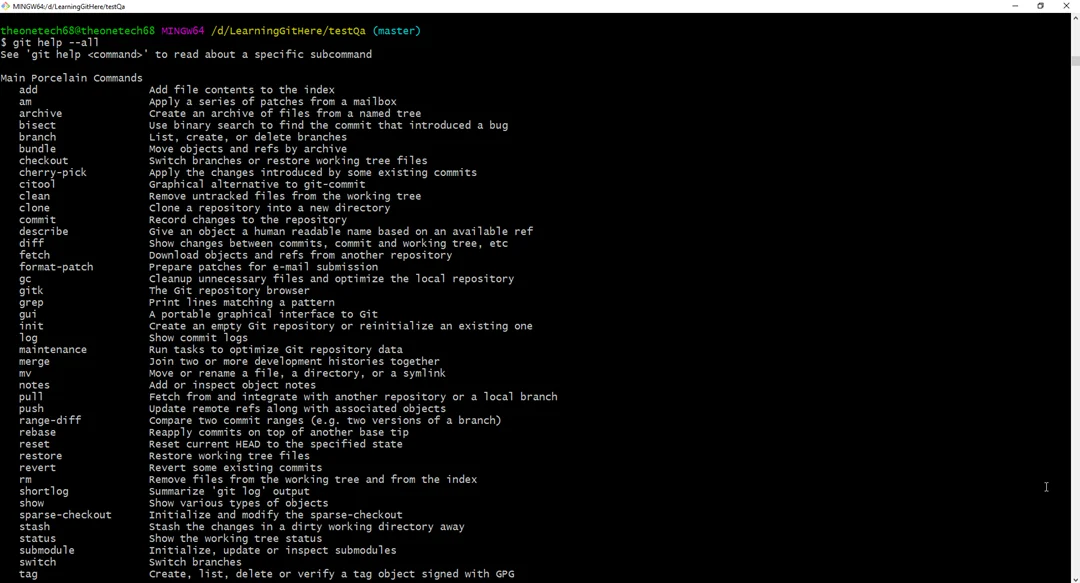Click the 'gitk' repository browser entry

pos(30,290)
